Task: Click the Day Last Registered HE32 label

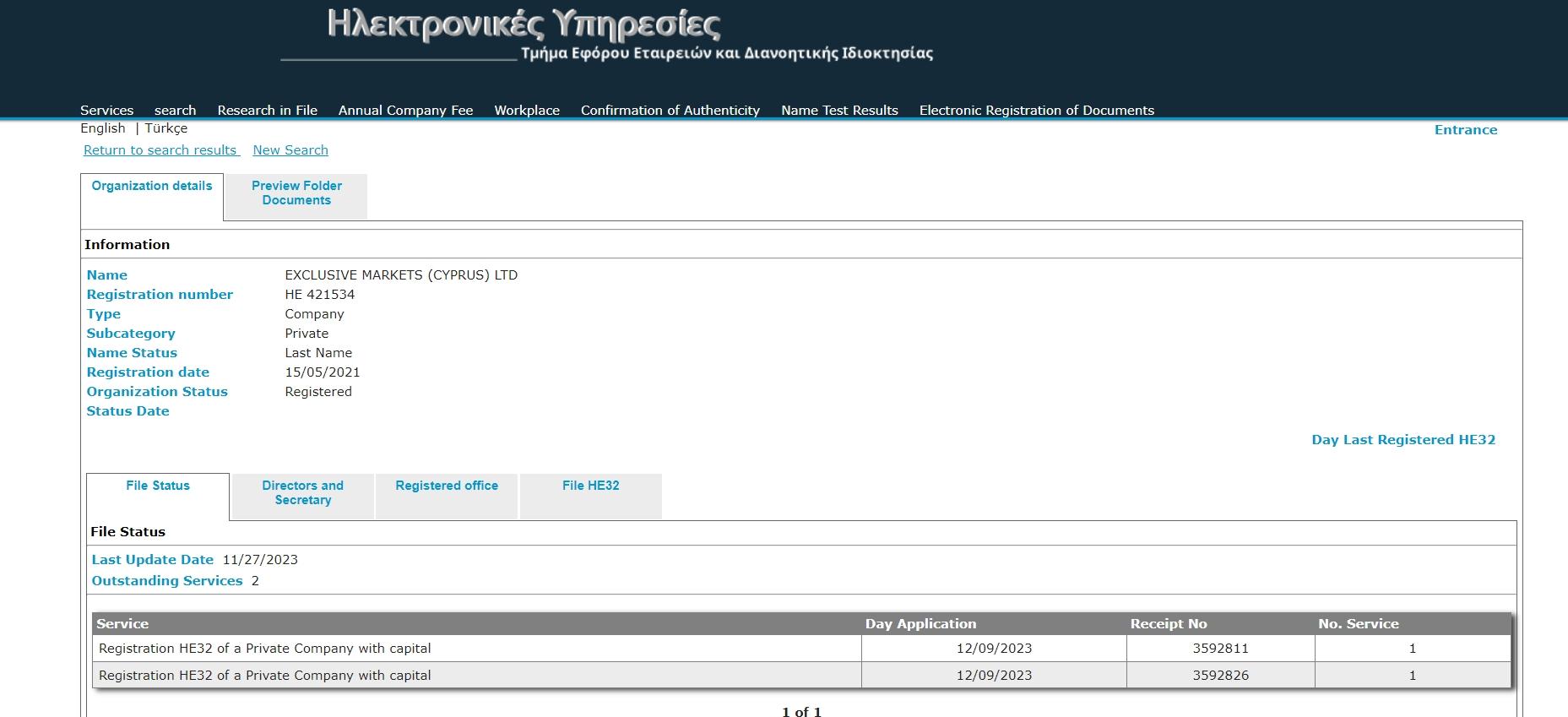Action: tap(1403, 440)
